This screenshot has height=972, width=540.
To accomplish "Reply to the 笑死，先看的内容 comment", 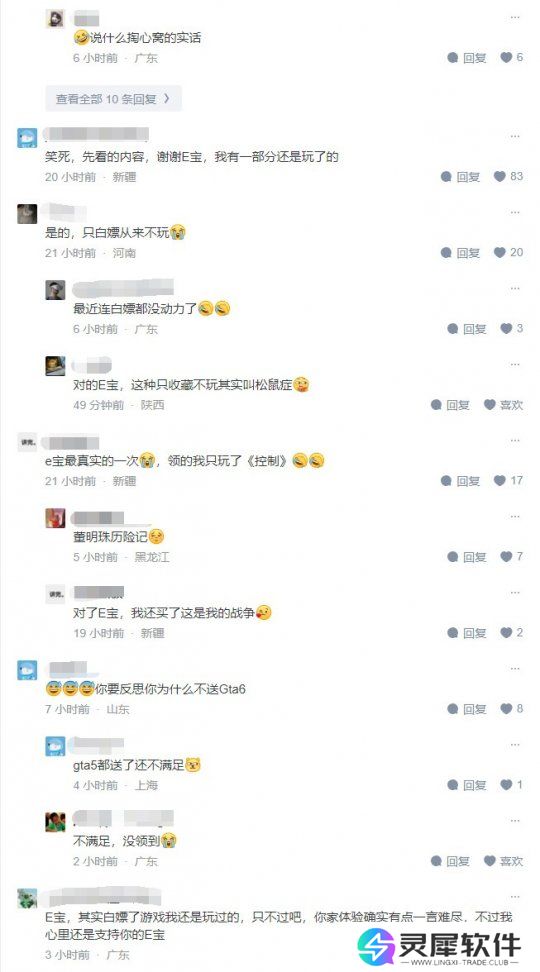I will [x=461, y=177].
